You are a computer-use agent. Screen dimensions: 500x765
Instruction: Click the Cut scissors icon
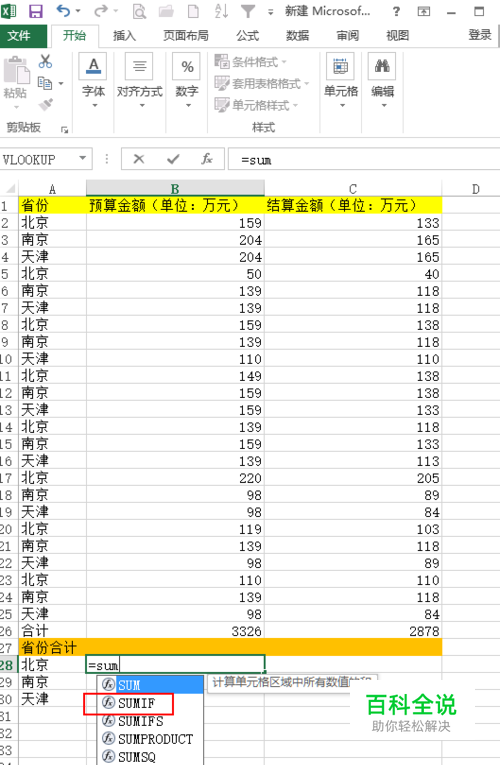(x=45, y=61)
